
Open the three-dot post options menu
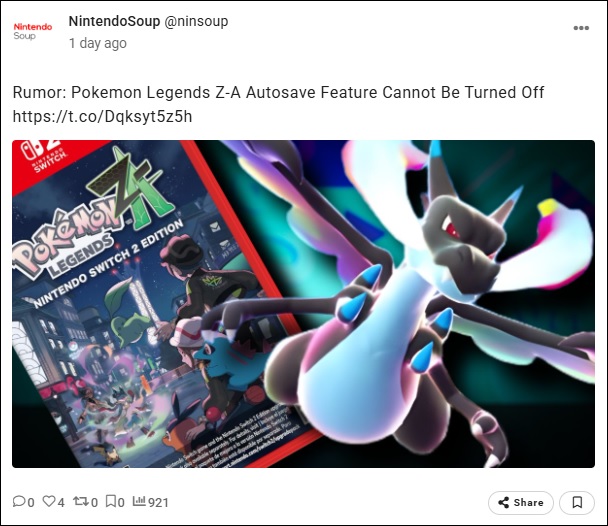pos(581,28)
